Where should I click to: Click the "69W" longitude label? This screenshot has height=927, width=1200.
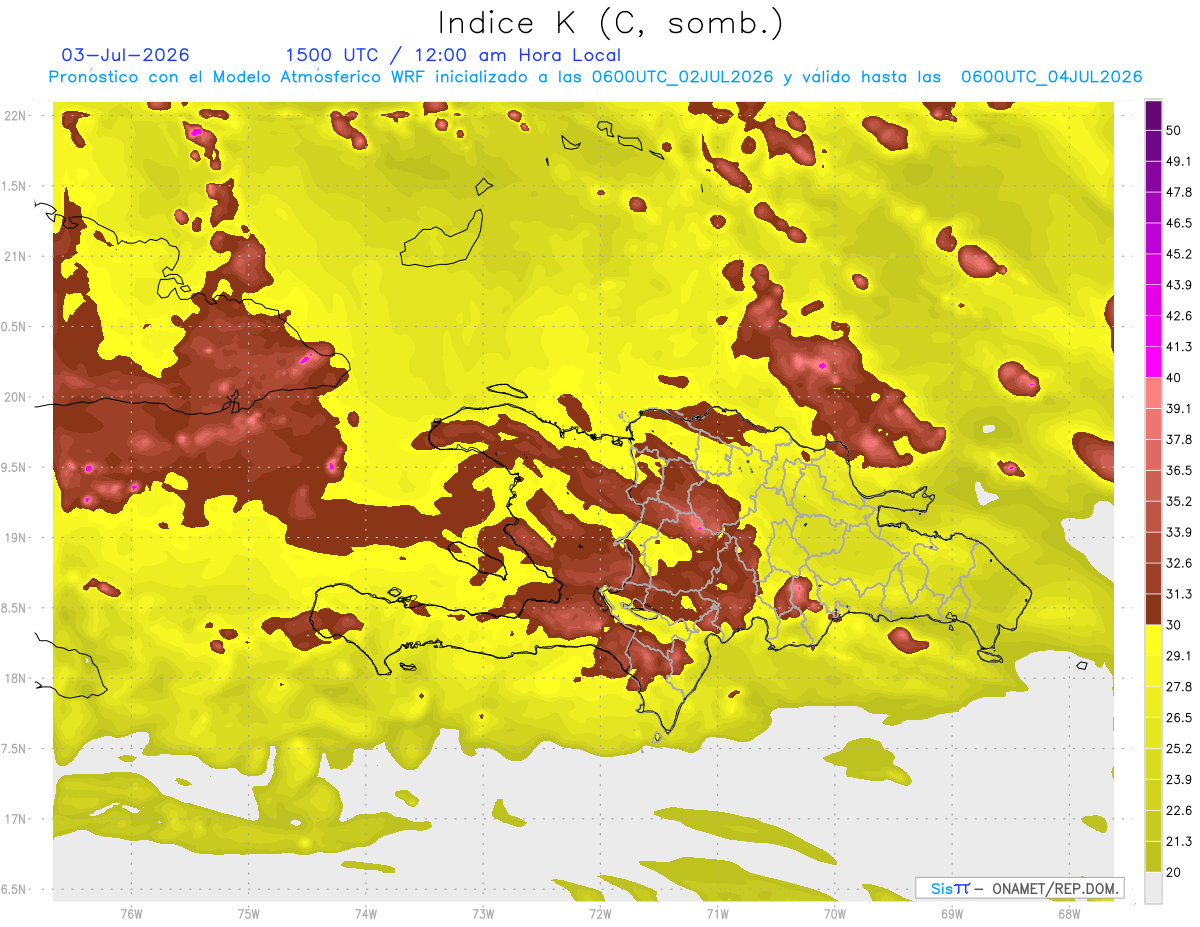pyautogui.click(x=952, y=913)
